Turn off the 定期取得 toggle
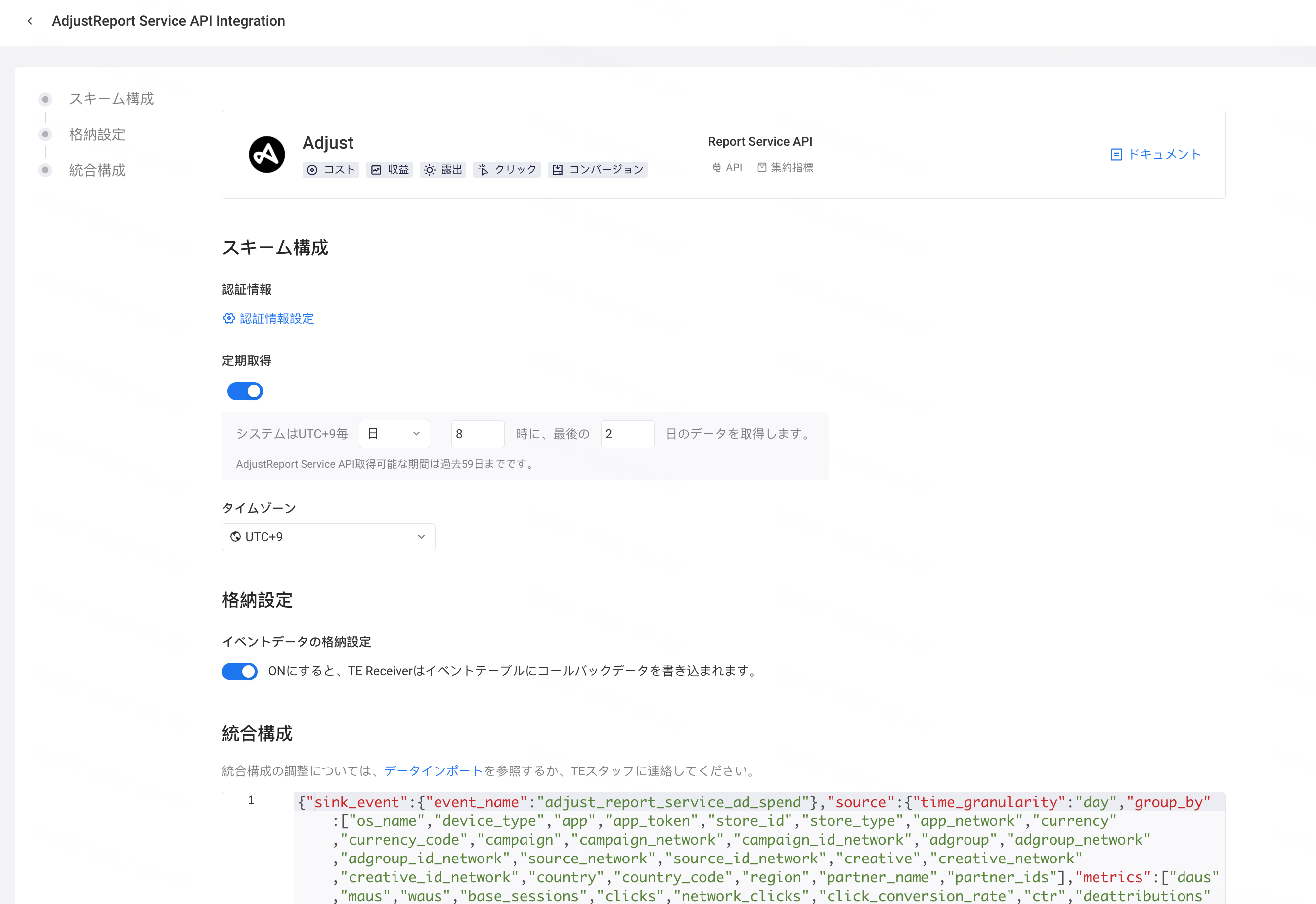Screen dimensions: 1316x904 coord(245,391)
